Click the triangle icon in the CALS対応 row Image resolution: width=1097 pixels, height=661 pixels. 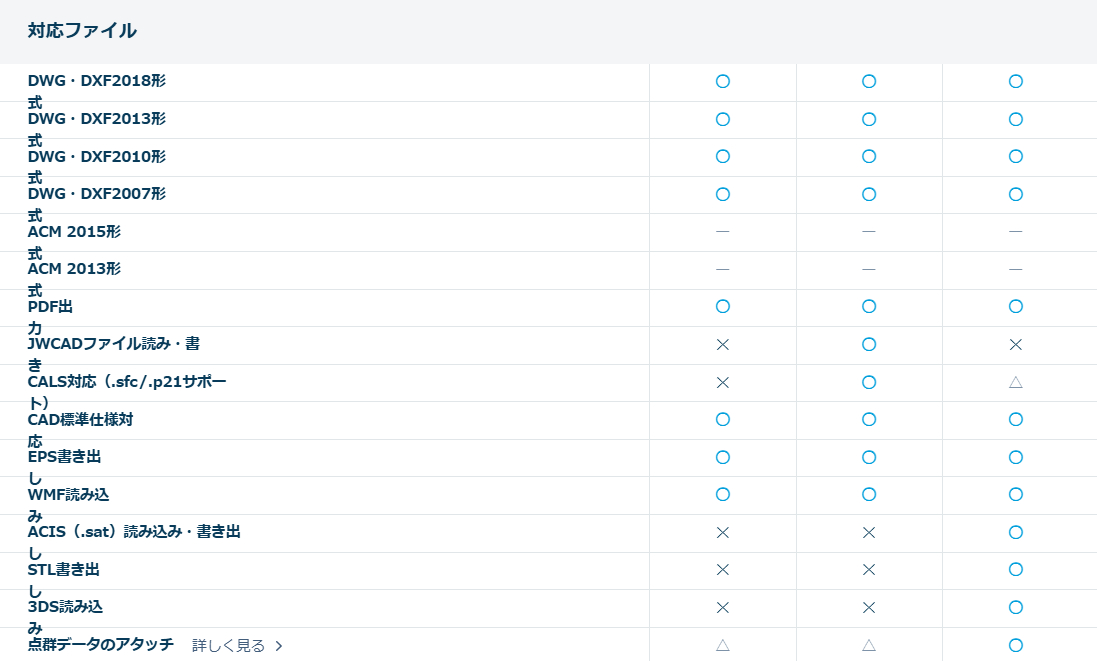pyautogui.click(x=1015, y=382)
